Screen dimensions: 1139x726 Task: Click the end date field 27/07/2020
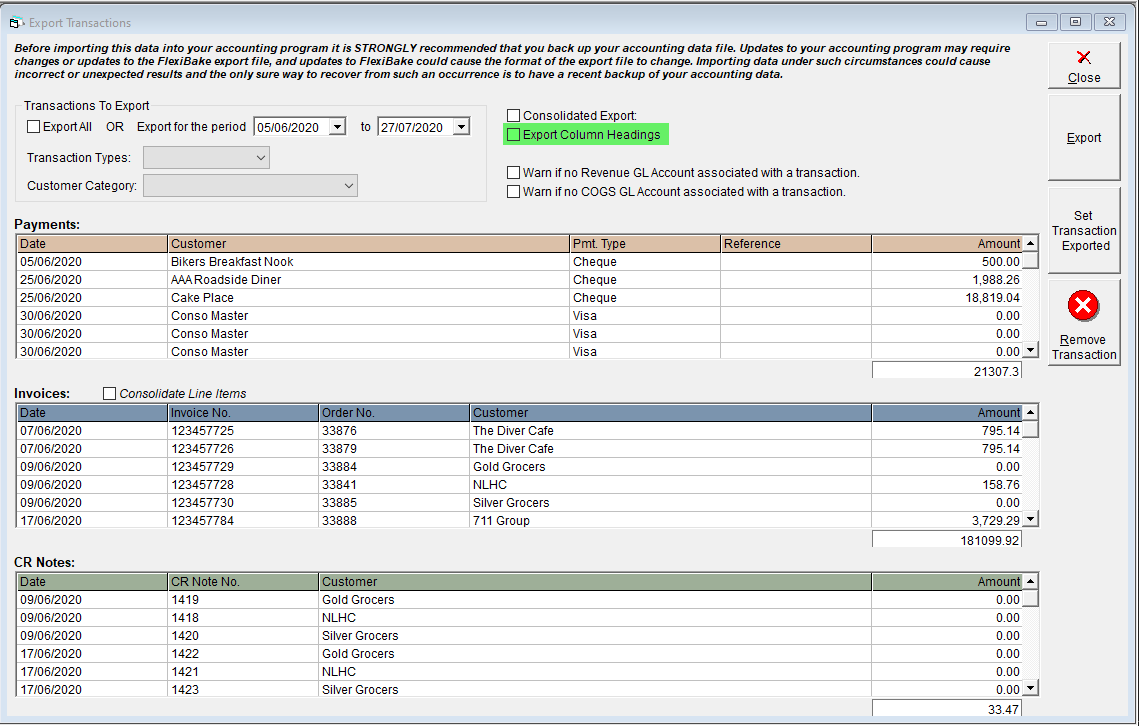pos(416,127)
